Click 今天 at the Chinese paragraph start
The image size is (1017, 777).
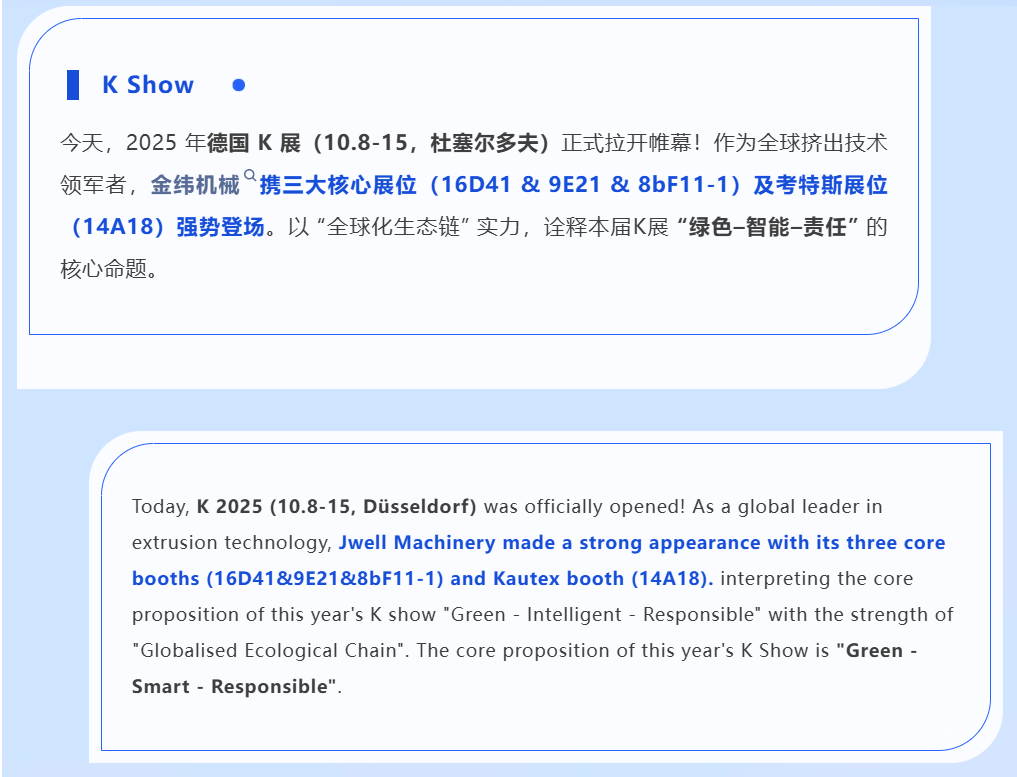81,143
